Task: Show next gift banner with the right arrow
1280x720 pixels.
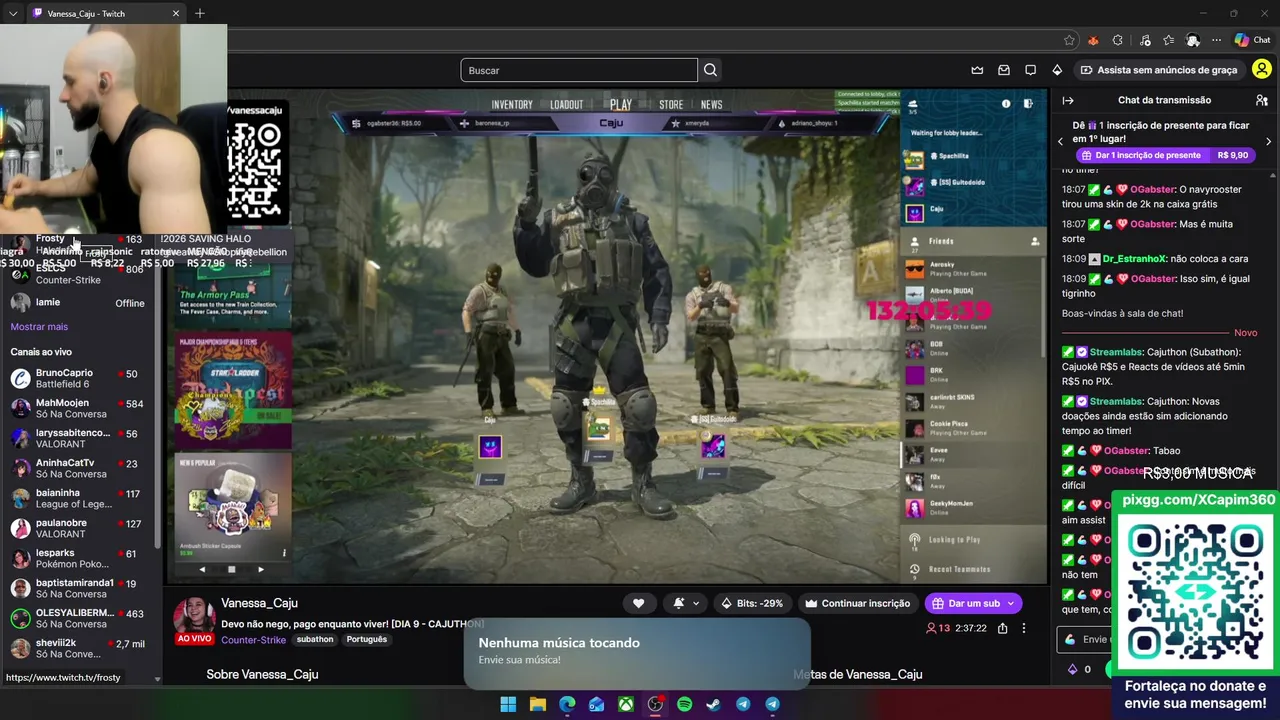Action: pyautogui.click(x=1268, y=141)
